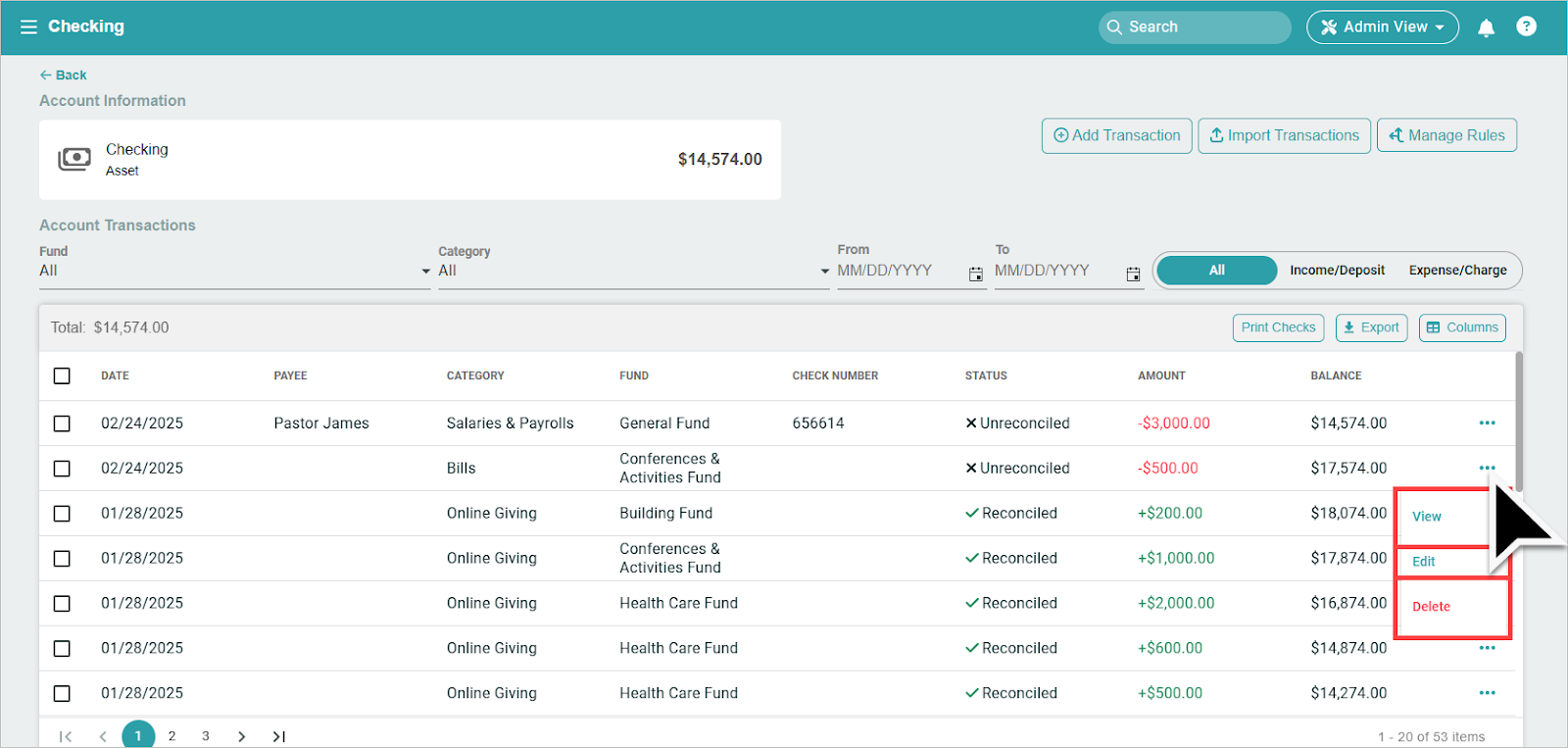Open row actions for the +$600.00 transaction

(1487, 648)
